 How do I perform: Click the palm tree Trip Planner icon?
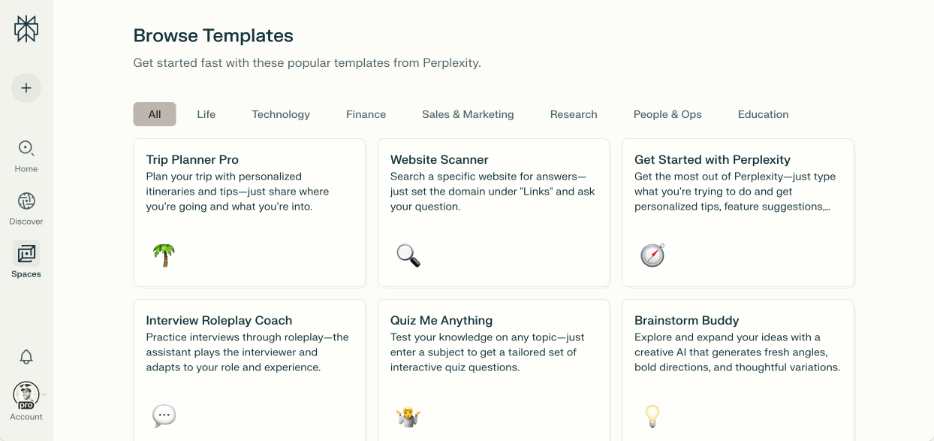(x=163, y=254)
